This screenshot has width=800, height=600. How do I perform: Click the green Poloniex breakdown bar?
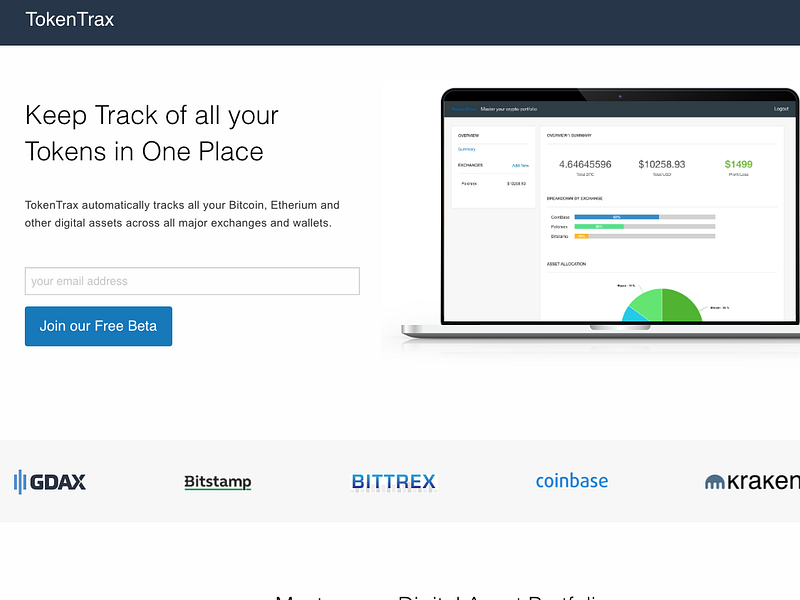tap(599, 227)
